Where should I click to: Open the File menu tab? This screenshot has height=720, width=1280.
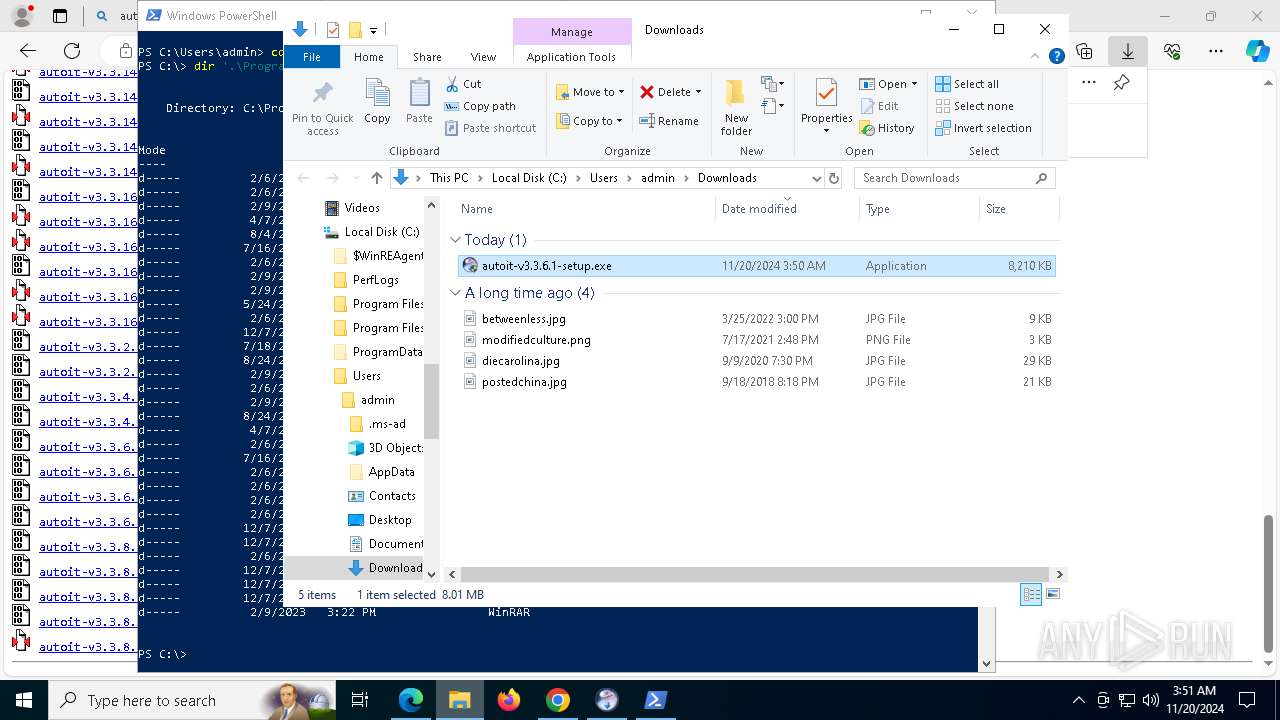click(312, 57)
